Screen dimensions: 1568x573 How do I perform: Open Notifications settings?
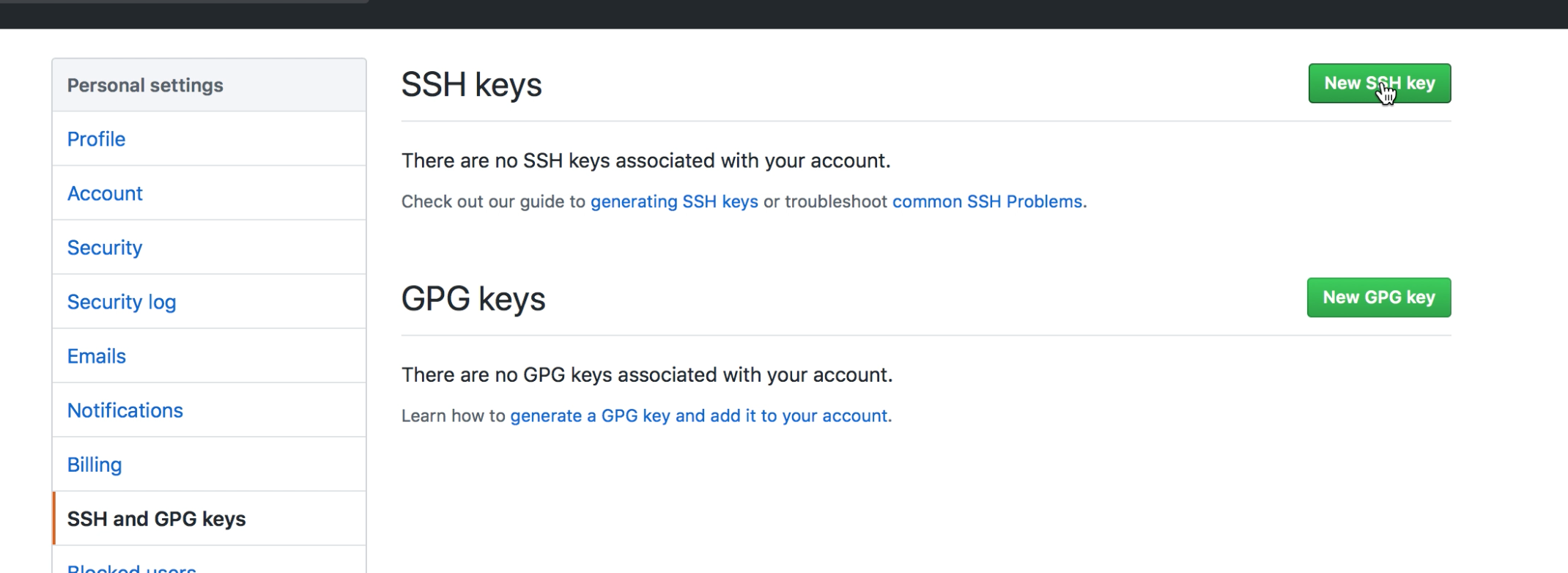[x=125, y=410]
